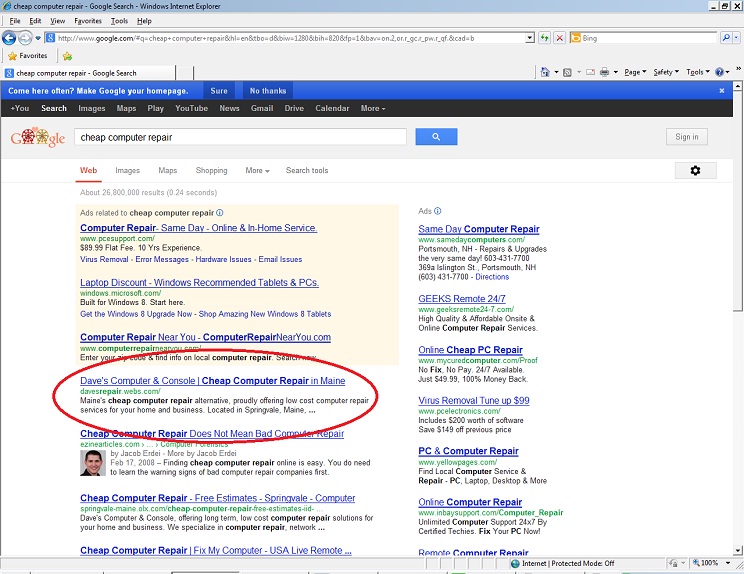The width and height of the screenshot is (744, 574).
Task: Click the scrollbar down arrow
Action: click(737, 551)
